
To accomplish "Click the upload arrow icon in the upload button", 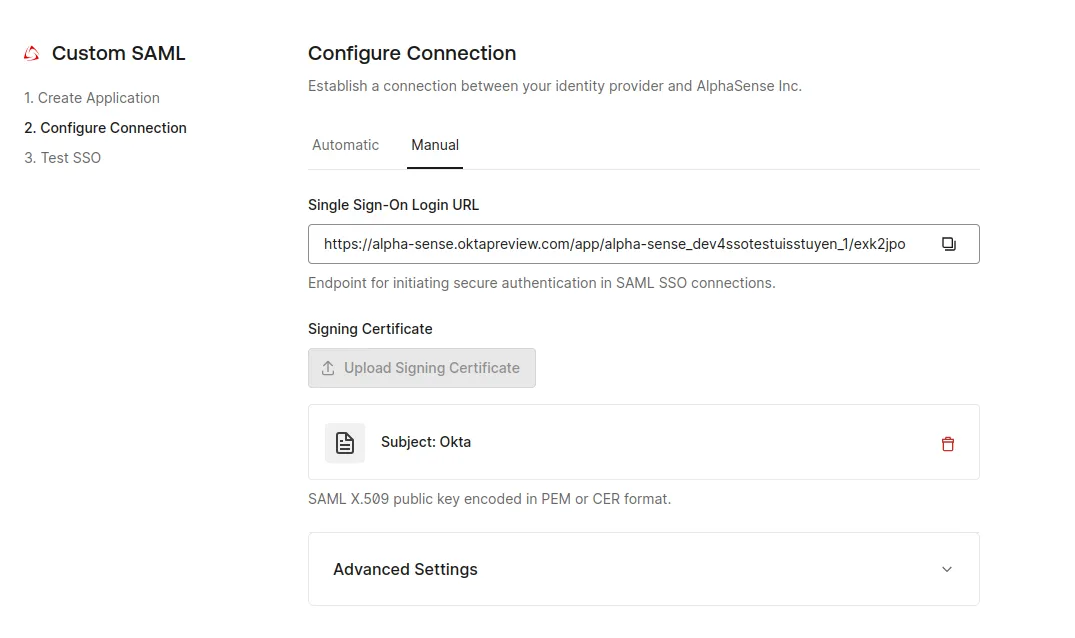I will click(x=328, y=368).
